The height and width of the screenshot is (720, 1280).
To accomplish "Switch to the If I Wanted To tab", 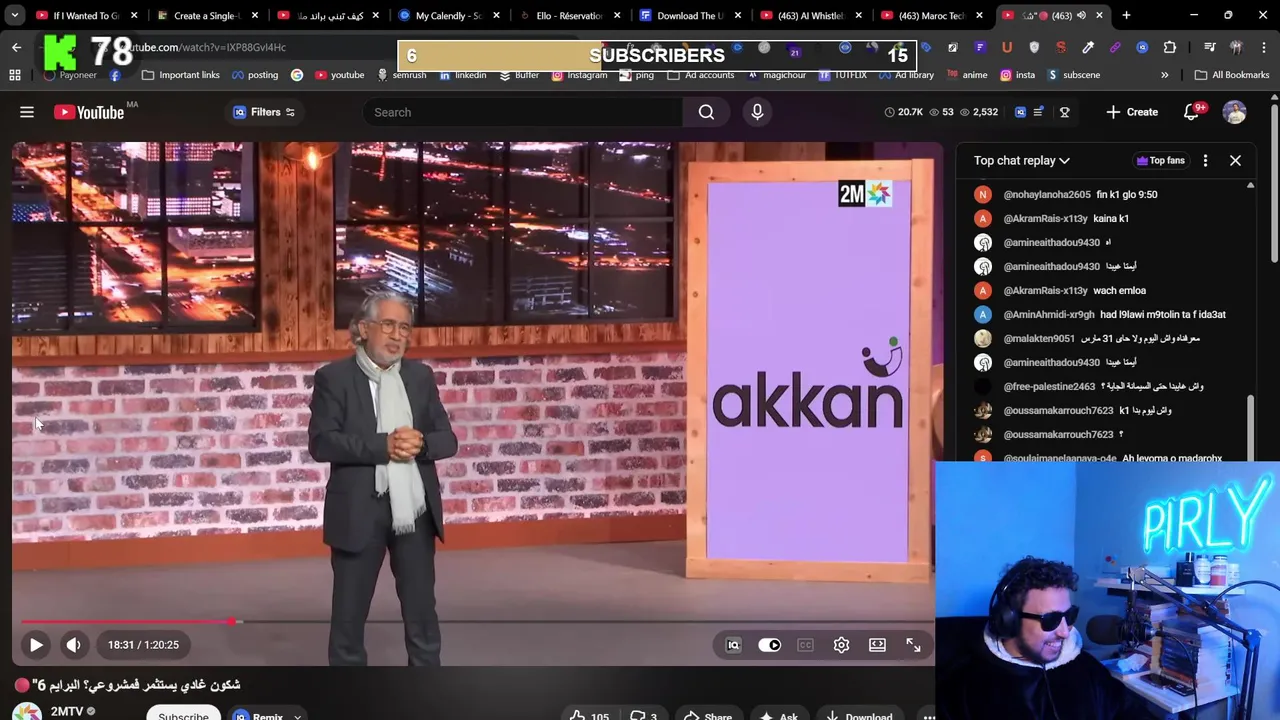I will 85,15.
